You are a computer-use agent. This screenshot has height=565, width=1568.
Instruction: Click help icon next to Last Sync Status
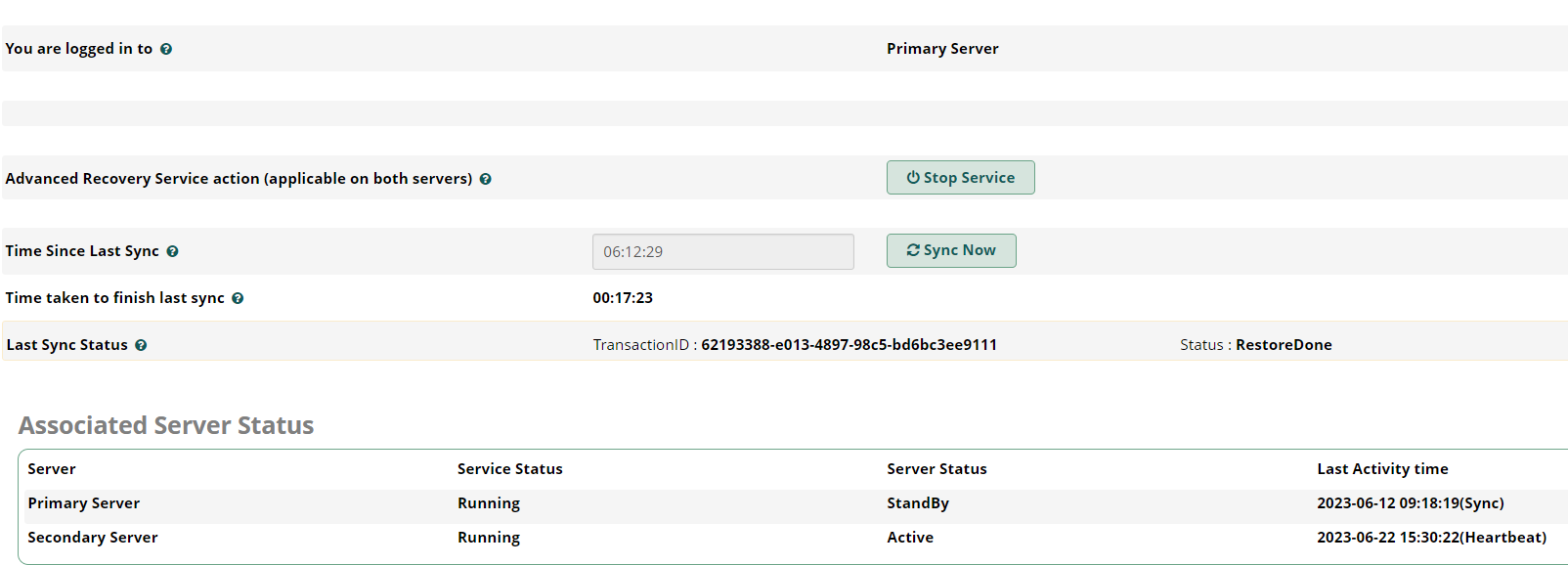click(141, 345)
